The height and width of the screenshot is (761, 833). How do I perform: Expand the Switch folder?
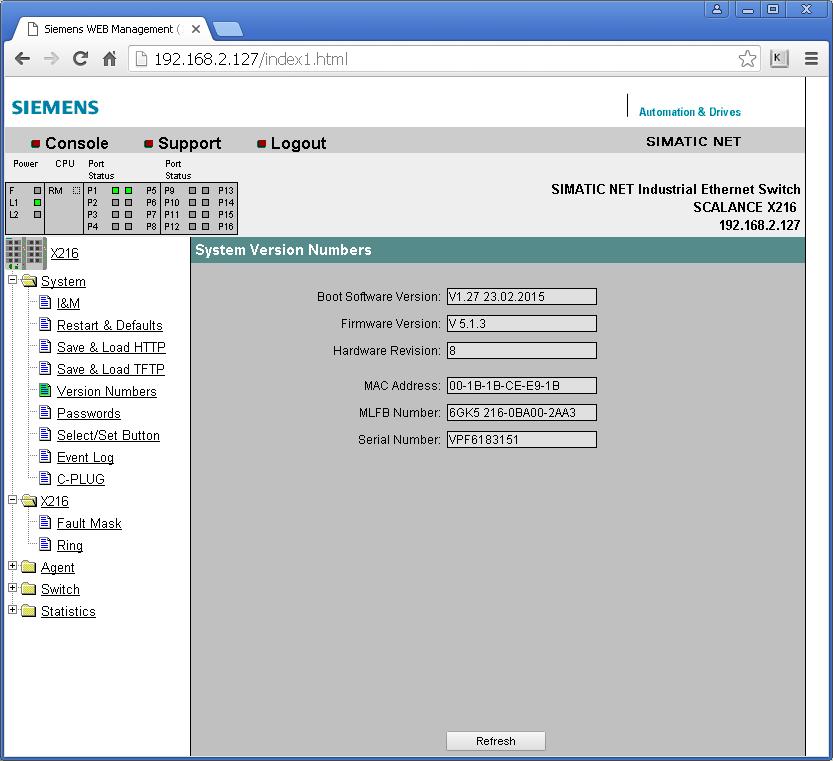click(x=13, y=589)
